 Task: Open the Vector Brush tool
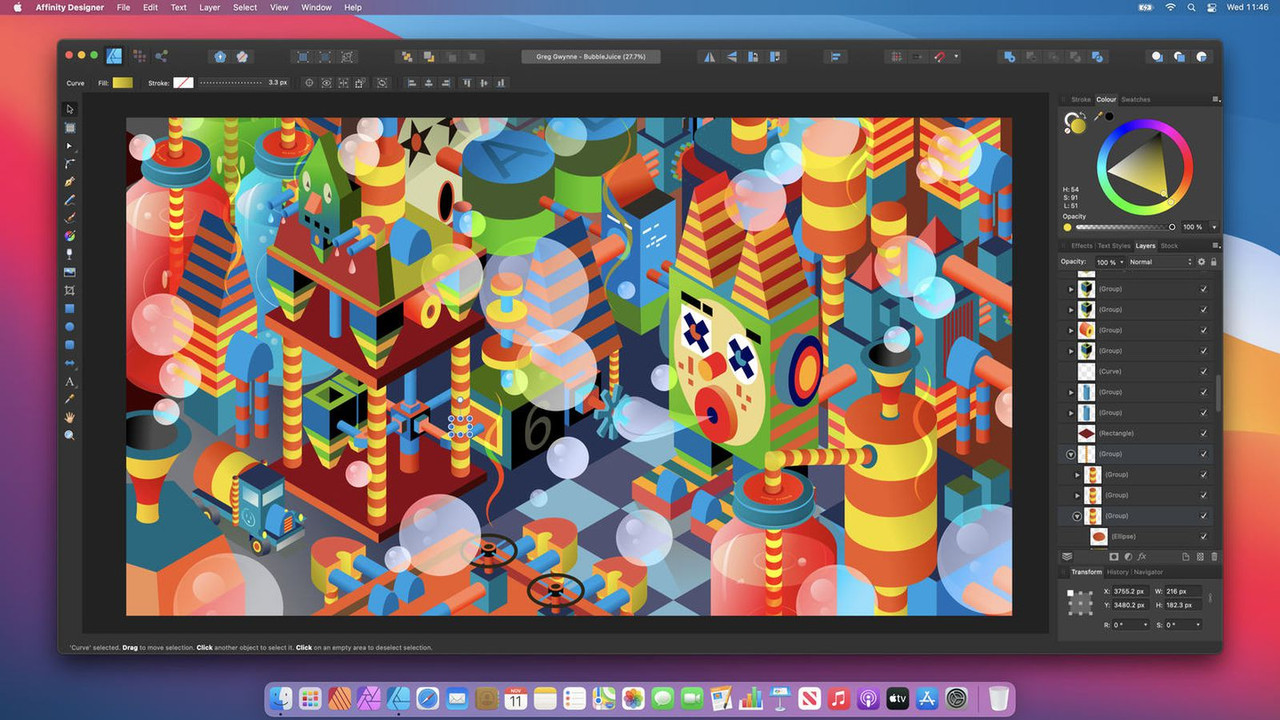70,217
